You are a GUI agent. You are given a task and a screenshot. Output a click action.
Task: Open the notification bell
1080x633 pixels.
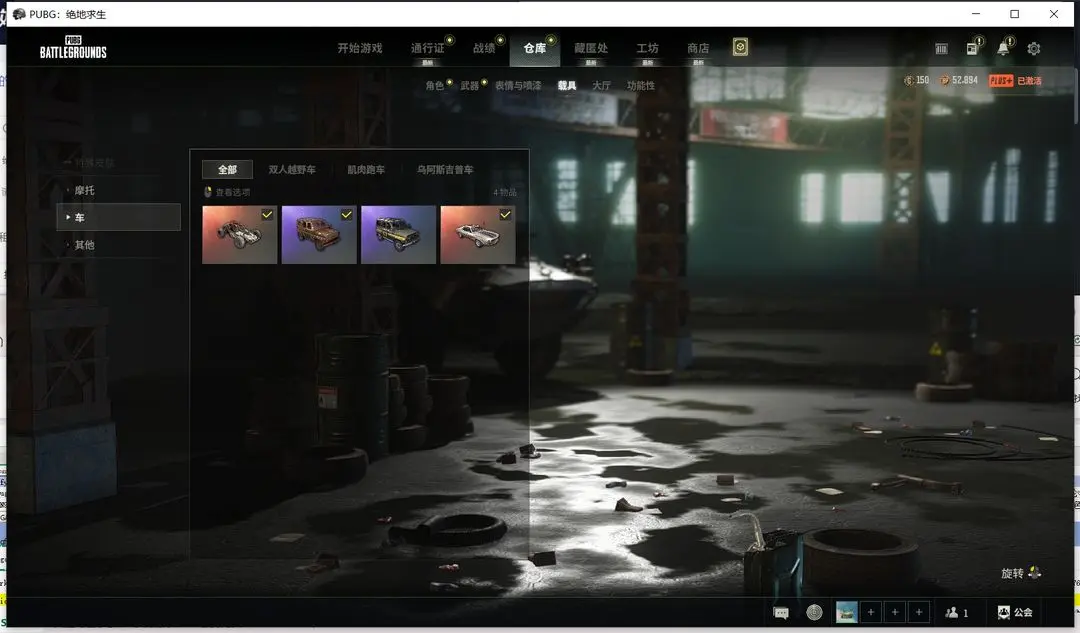click(x=1003, y=48)
